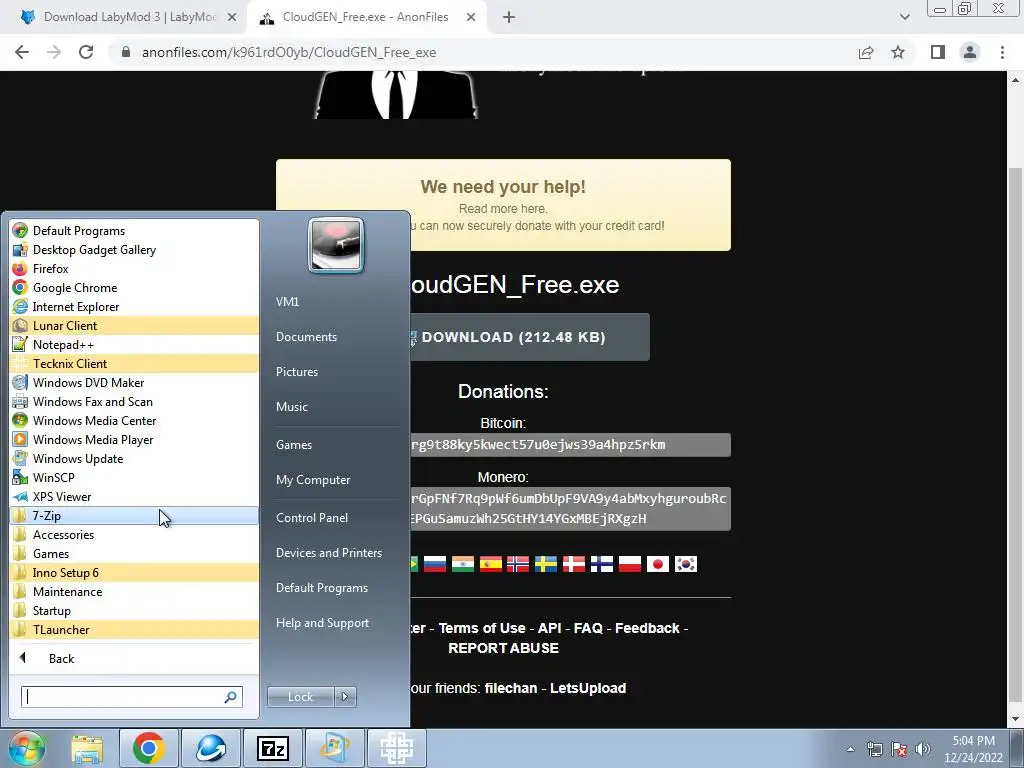1024x768 pixels.
Task: Open Default Programs in the programs list
Action: coord(135,231)
